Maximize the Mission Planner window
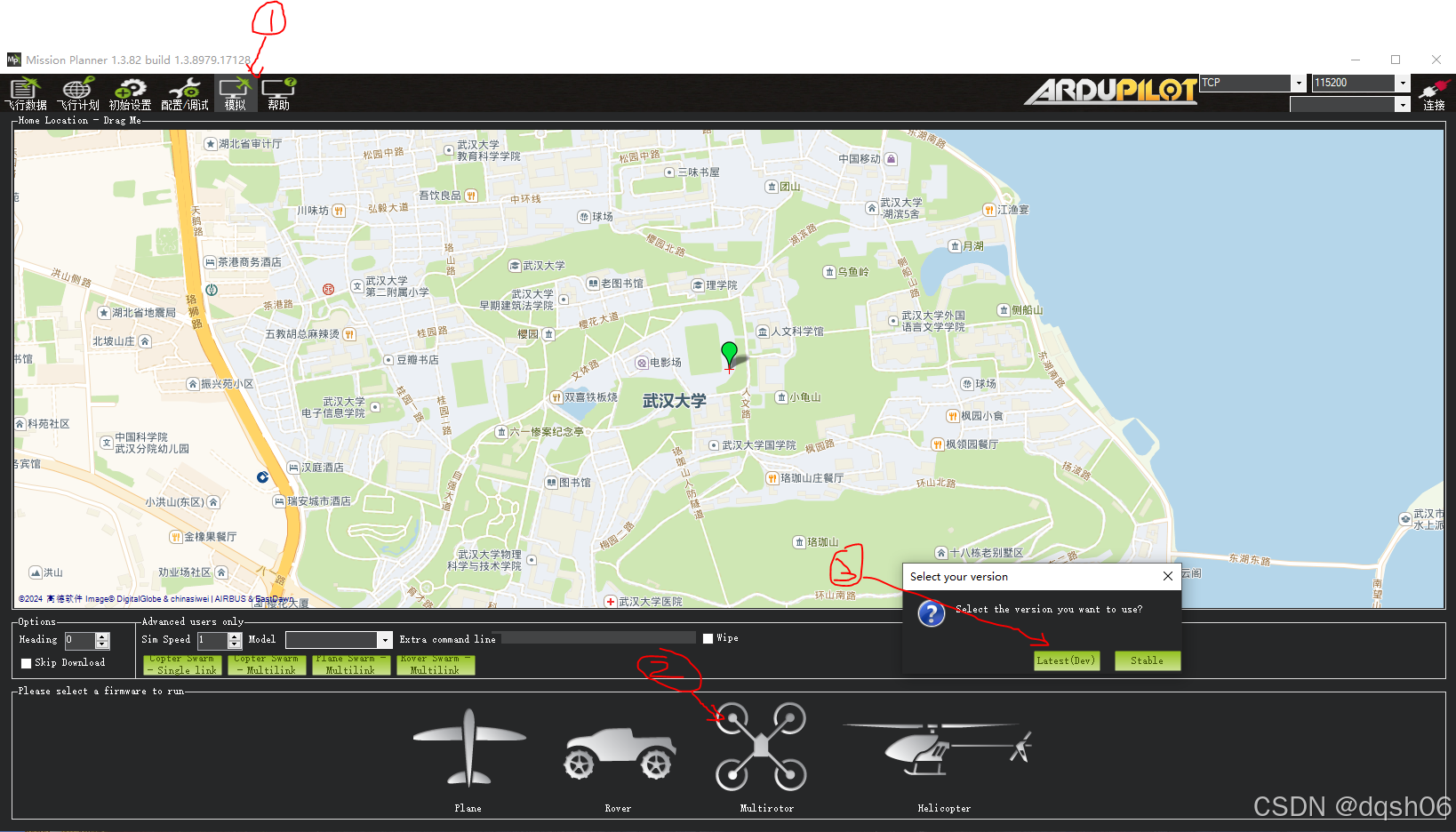 pyautogui.click(x=1396, y=60)
